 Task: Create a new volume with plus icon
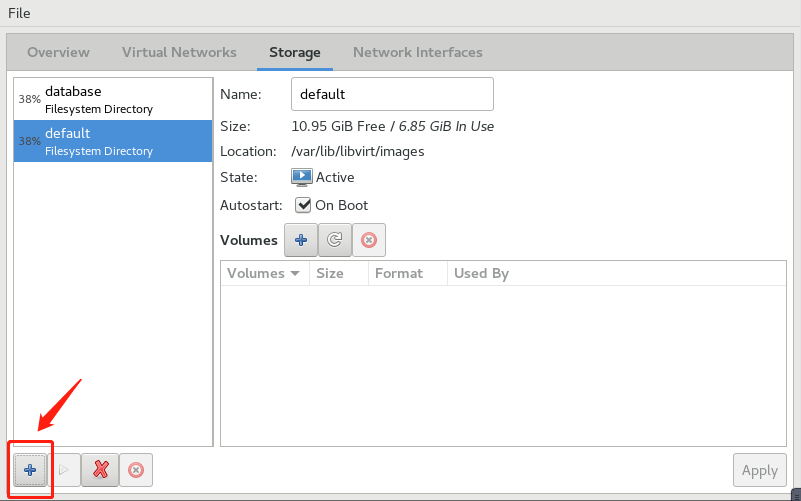[301, 240]
